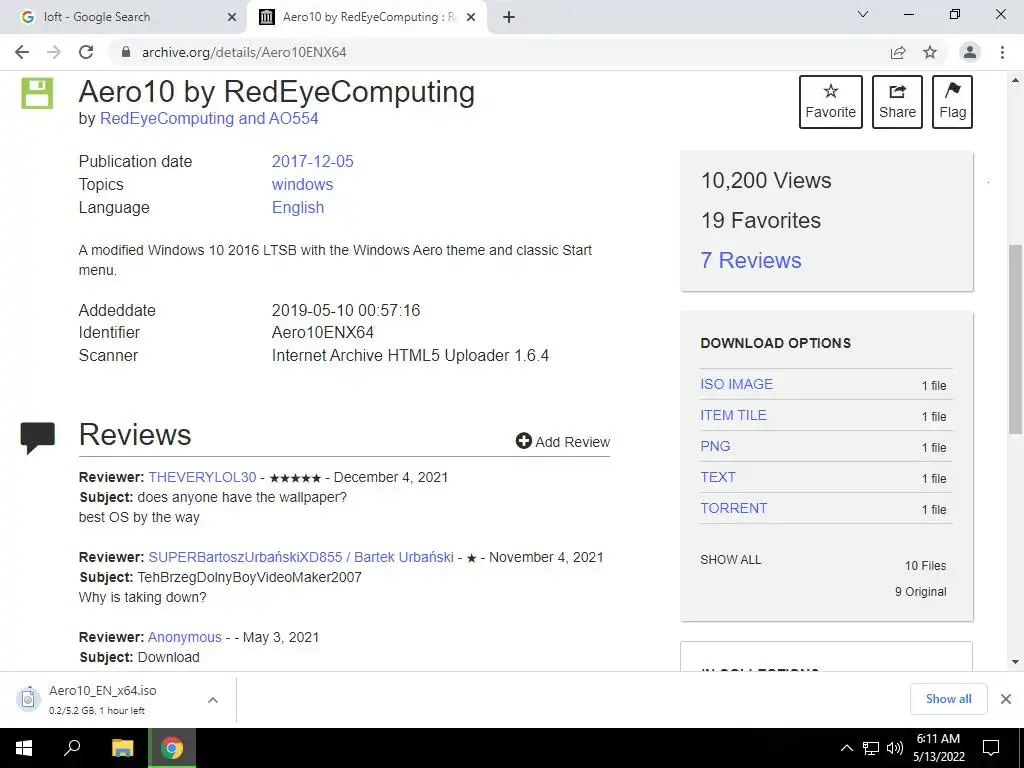Click the English language link
1024x768 pixels.
click(x=298, y=207)
